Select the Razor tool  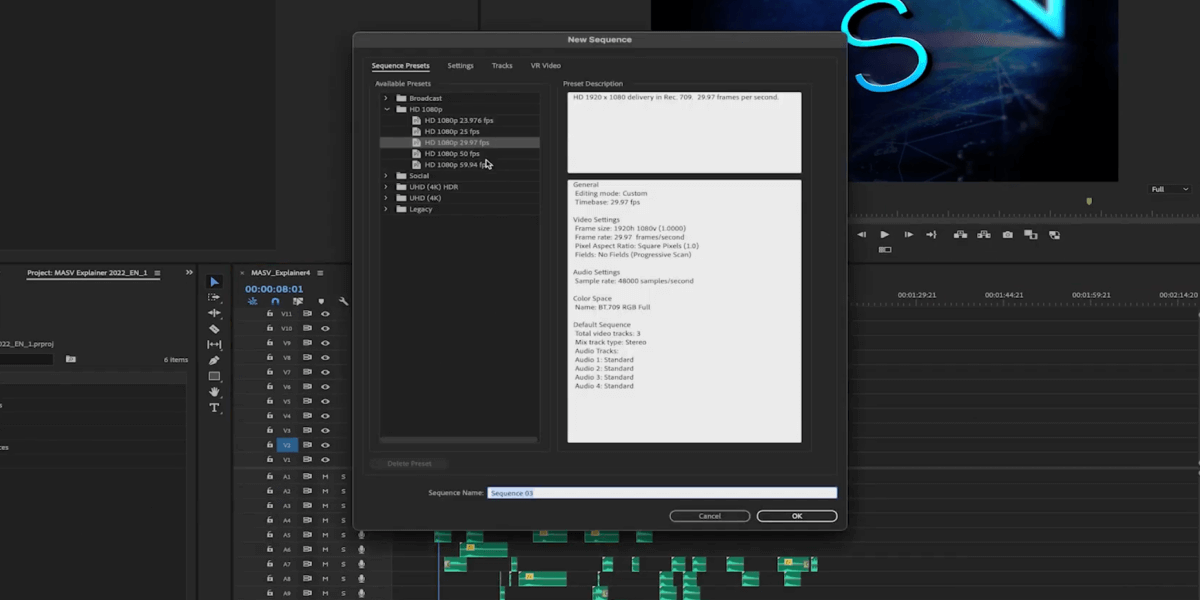pos(214,329)
